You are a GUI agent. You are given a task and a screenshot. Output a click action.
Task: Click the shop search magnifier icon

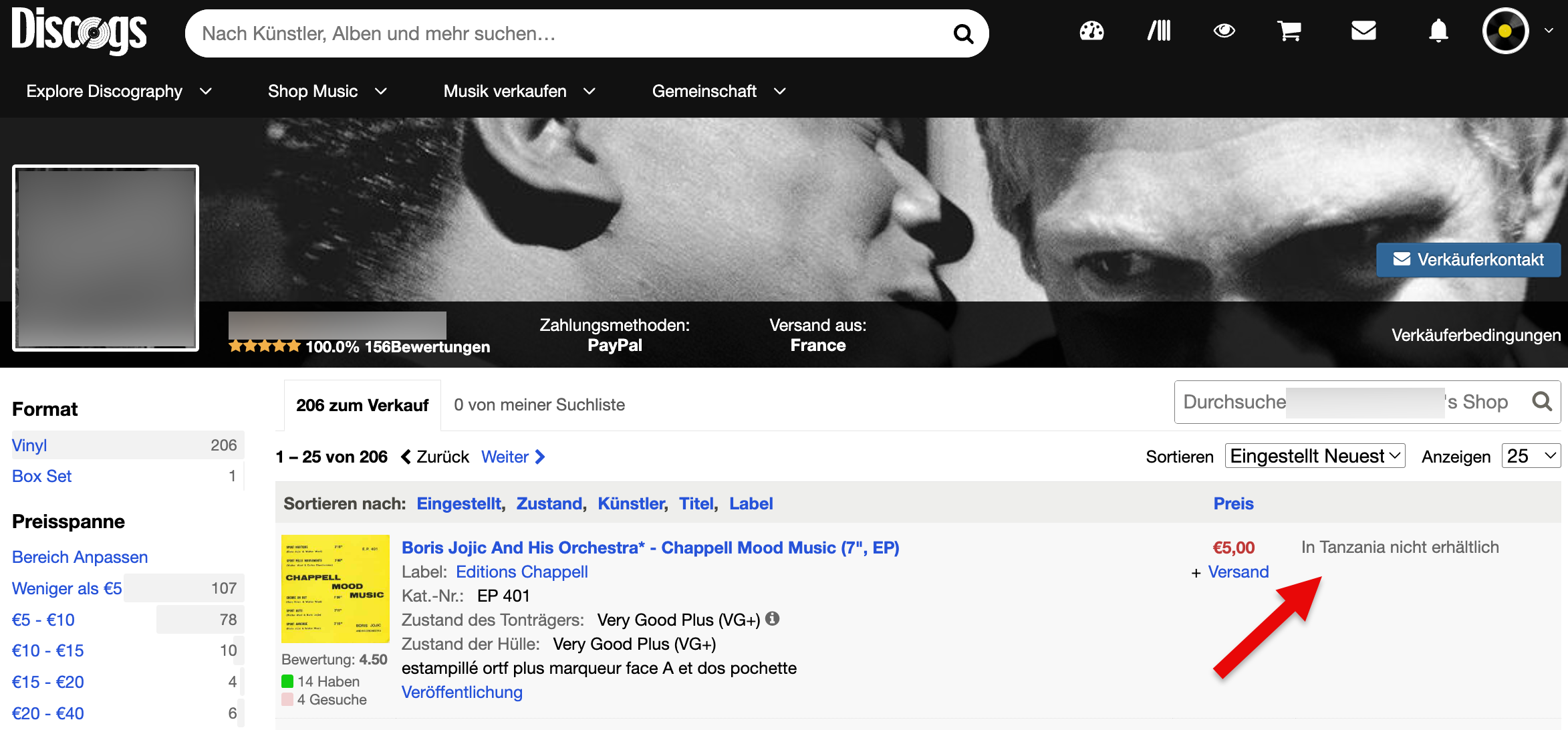tap(1542, 402)
